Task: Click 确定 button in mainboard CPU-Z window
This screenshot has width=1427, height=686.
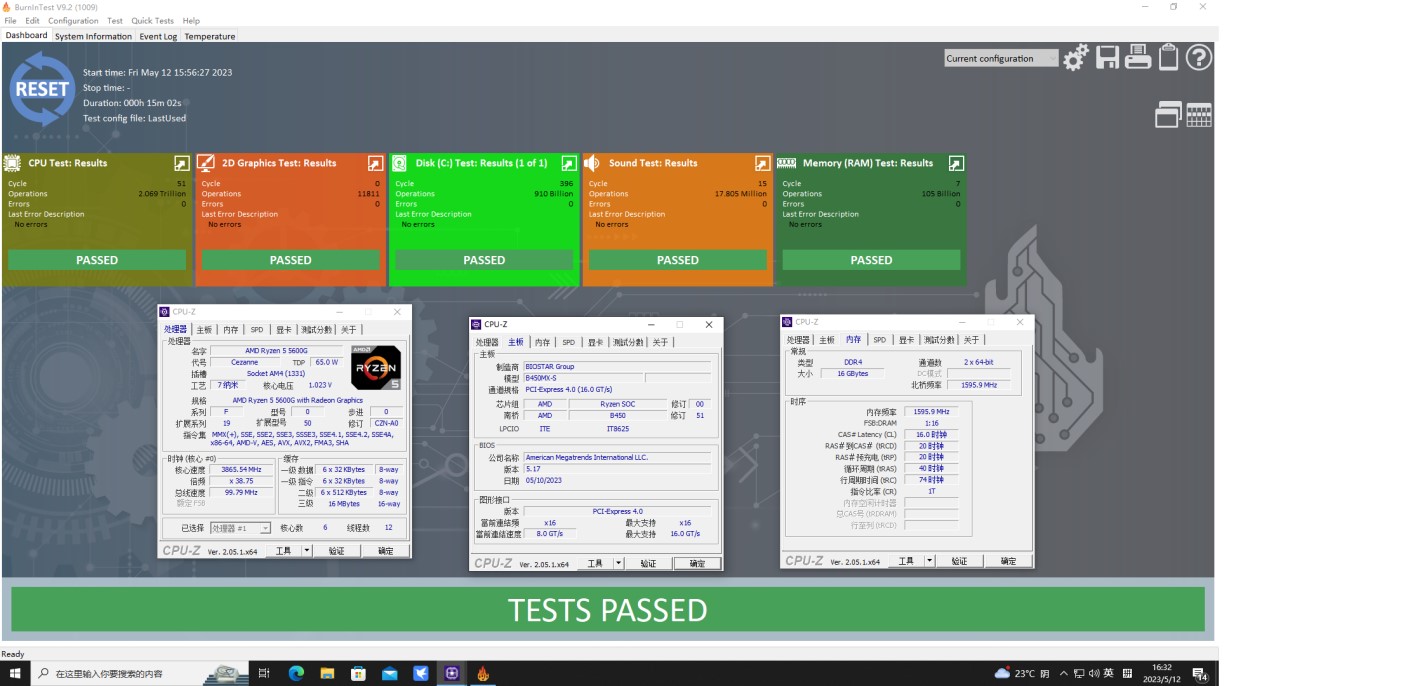Action: (697, 564)
